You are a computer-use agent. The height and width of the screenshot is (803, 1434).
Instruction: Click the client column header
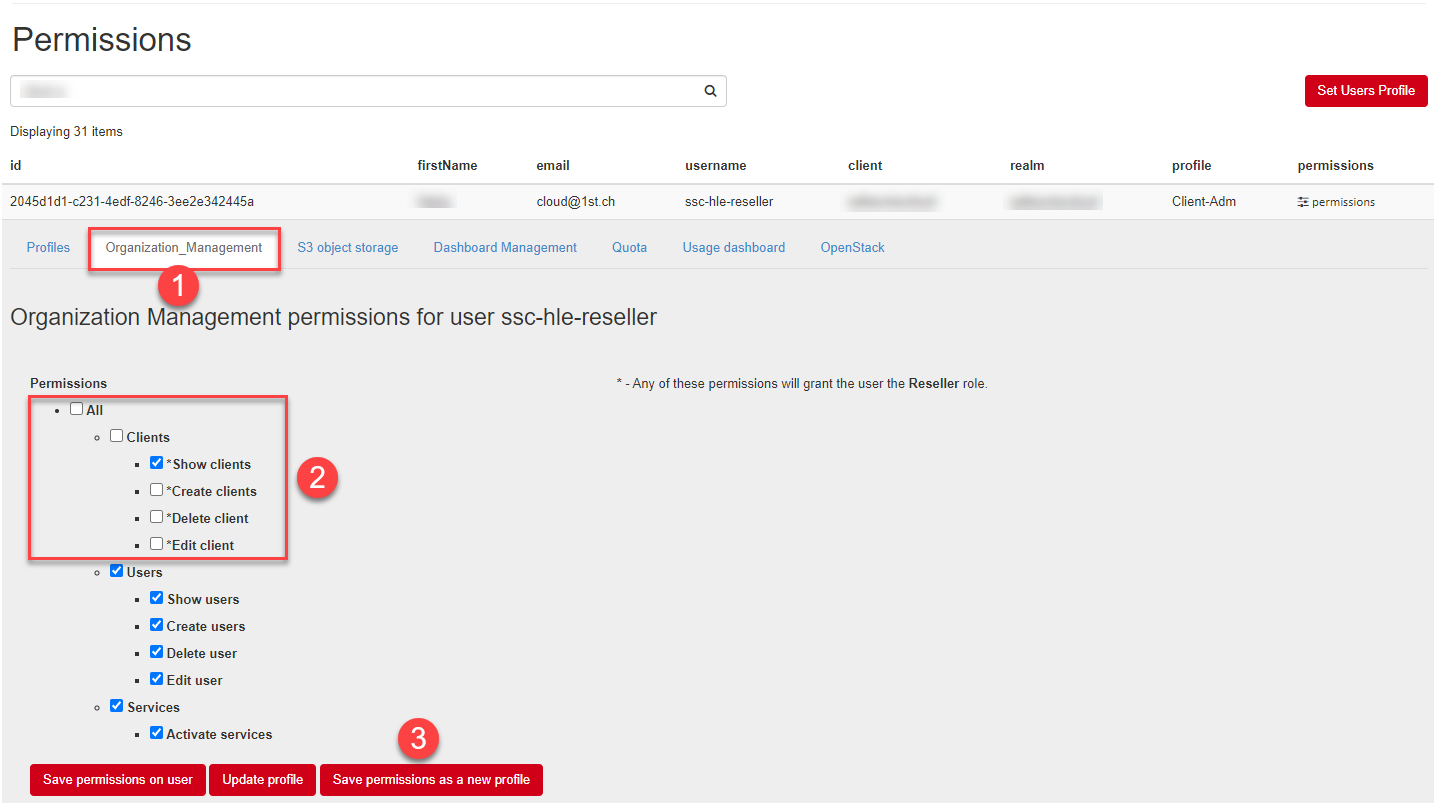pyautogui.click(x=865, y=166)
